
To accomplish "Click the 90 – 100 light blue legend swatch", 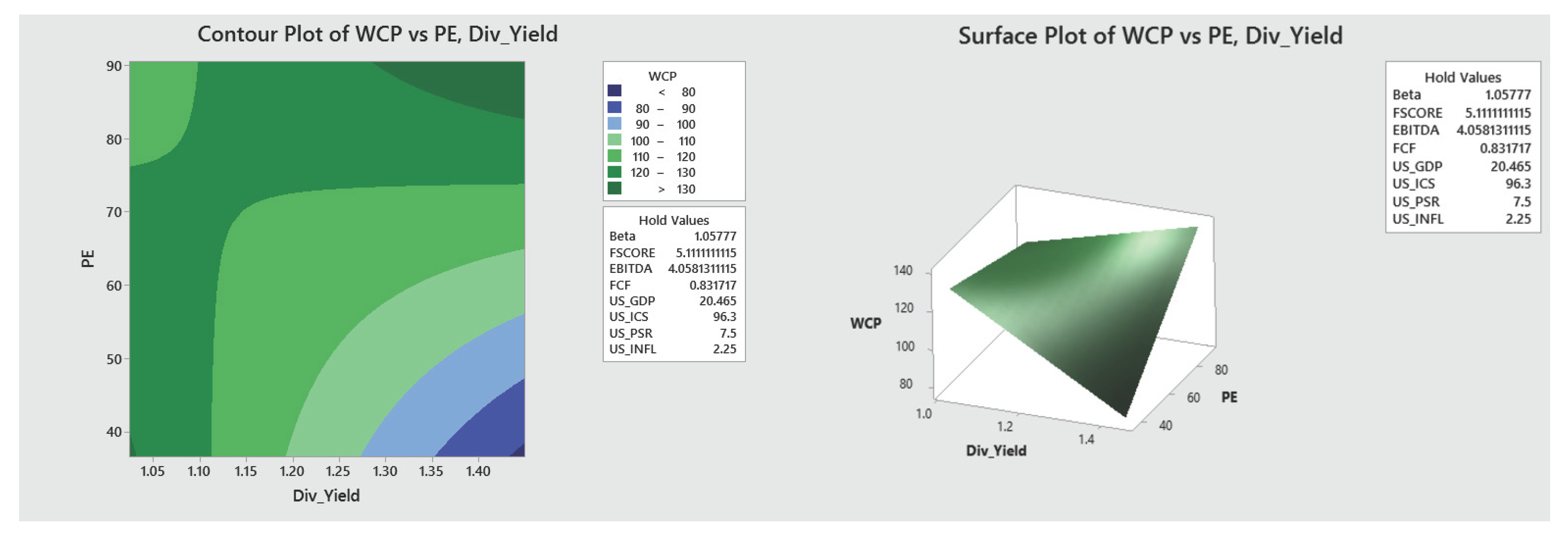I will click(x=614, y=123).
